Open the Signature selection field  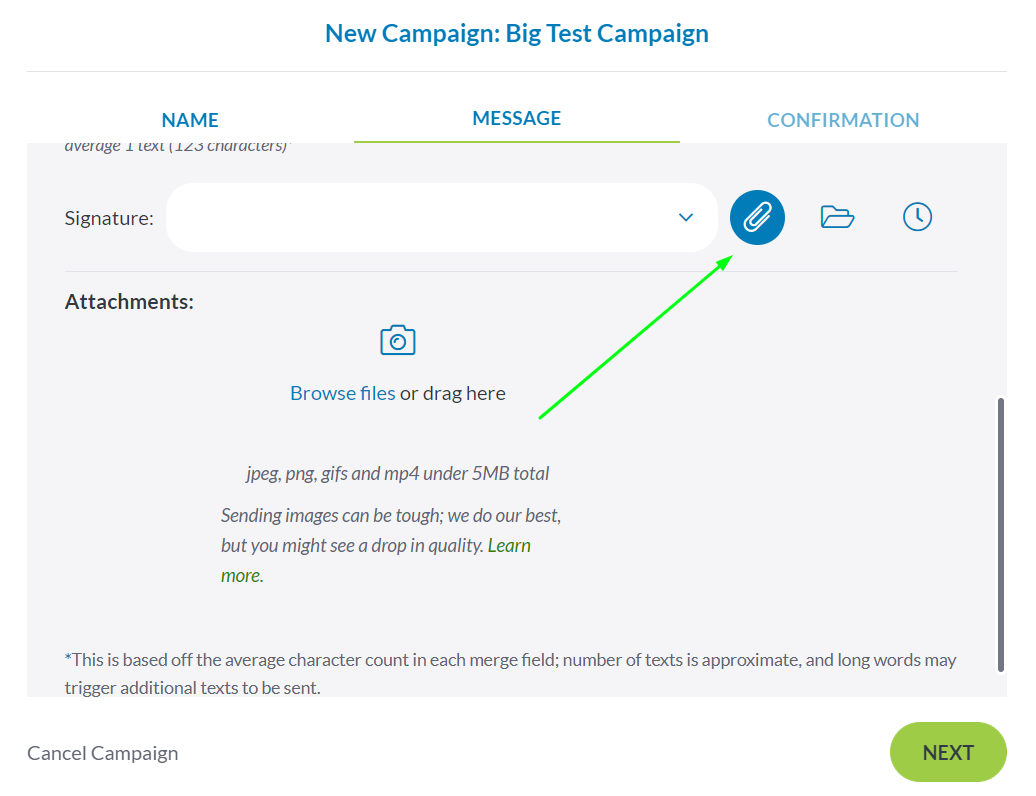coord(420,218)
